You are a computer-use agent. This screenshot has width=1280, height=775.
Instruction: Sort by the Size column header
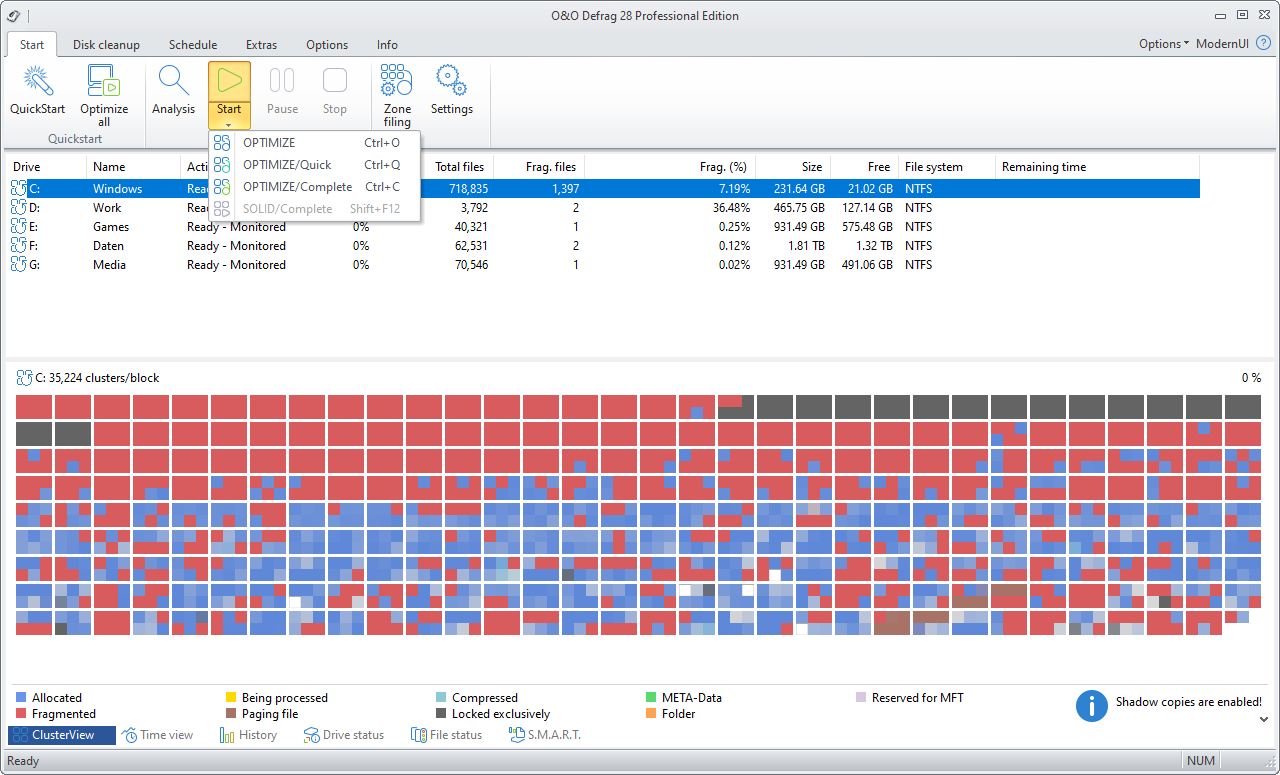point(793,167)
